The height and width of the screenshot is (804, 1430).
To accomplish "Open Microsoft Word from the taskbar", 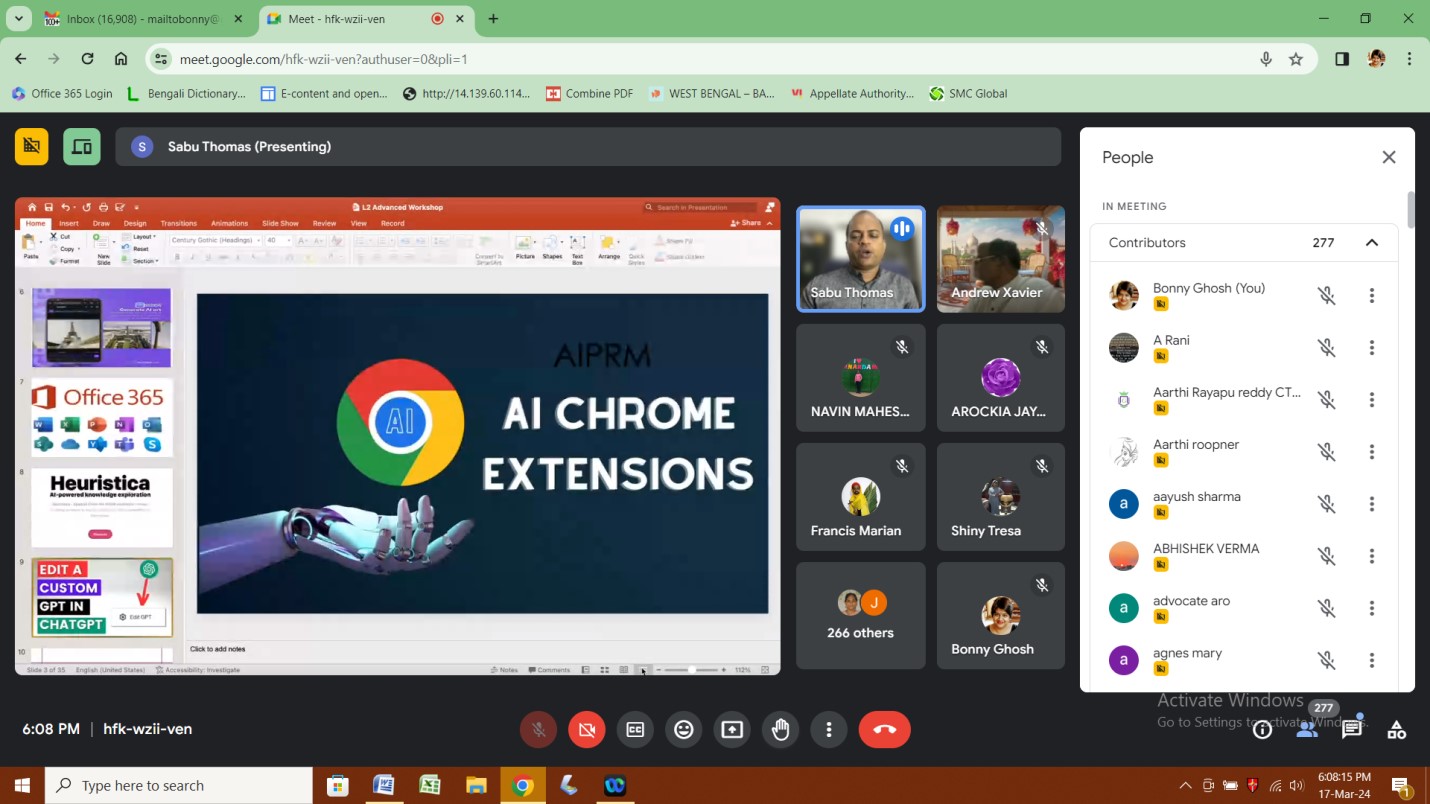I will point(383,786).
